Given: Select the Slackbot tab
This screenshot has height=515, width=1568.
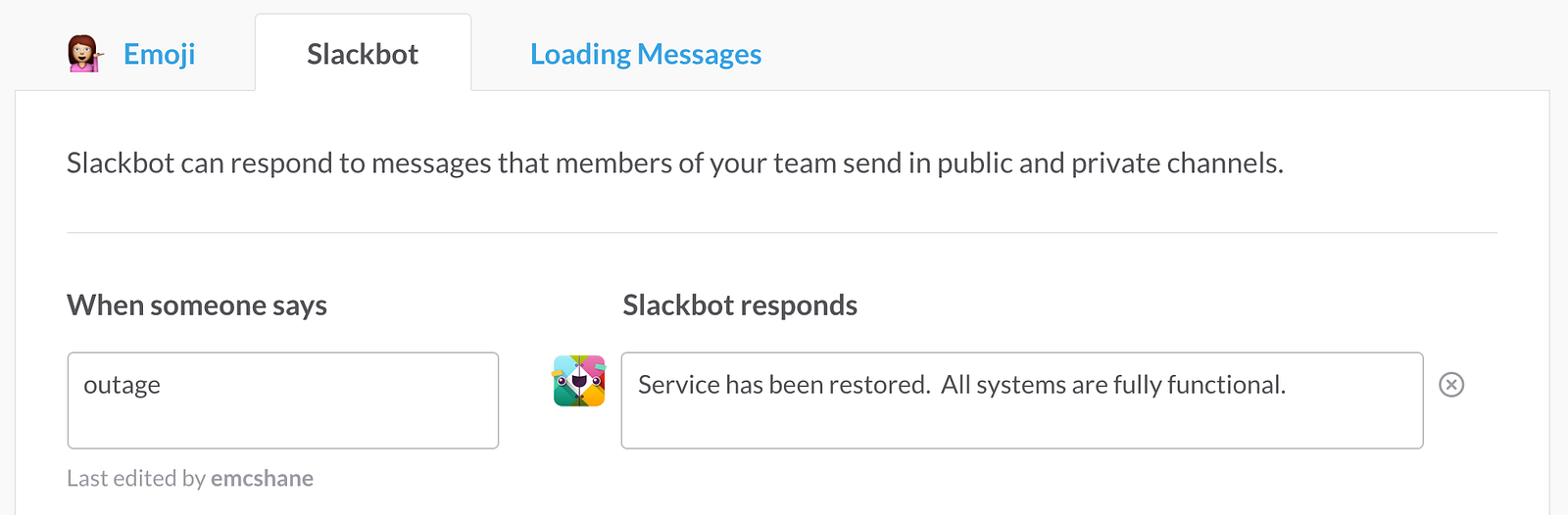Looking at the screenshot, I should click(x=363, y=54).
